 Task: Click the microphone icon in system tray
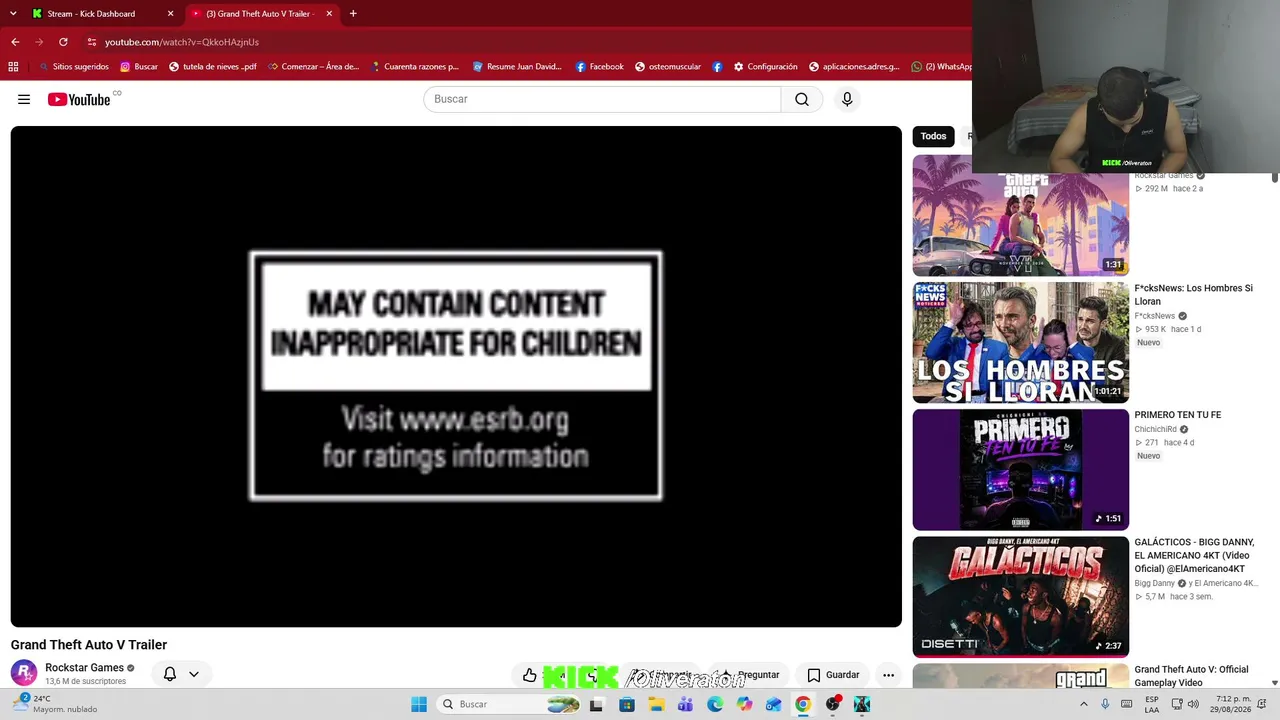click(1105, 704)
